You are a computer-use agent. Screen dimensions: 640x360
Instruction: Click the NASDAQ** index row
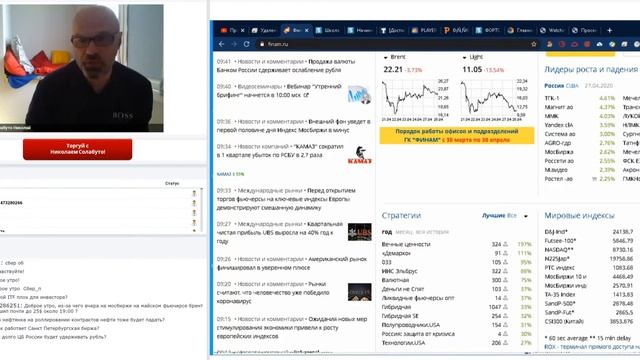(x=589, y=249)
